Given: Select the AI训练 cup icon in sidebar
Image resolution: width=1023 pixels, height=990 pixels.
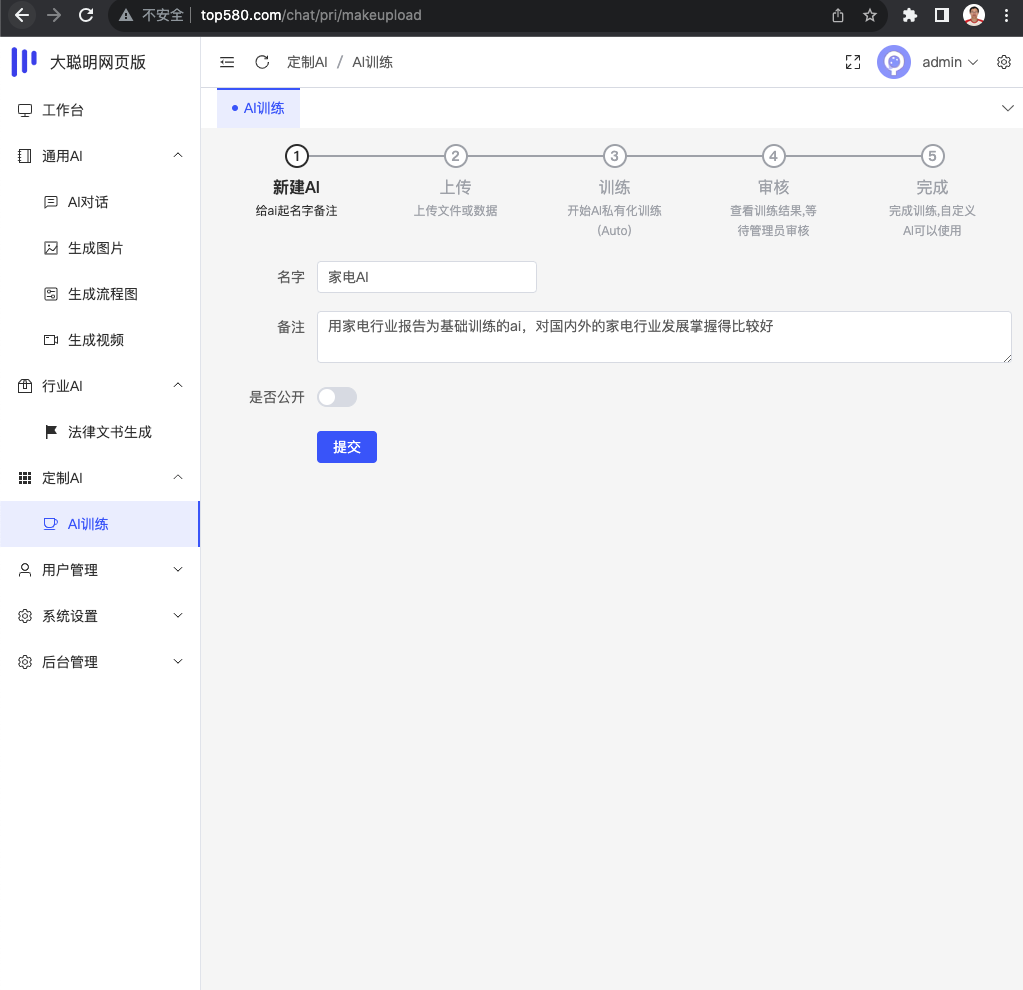Looking at the screenshot, I should 49,523.
